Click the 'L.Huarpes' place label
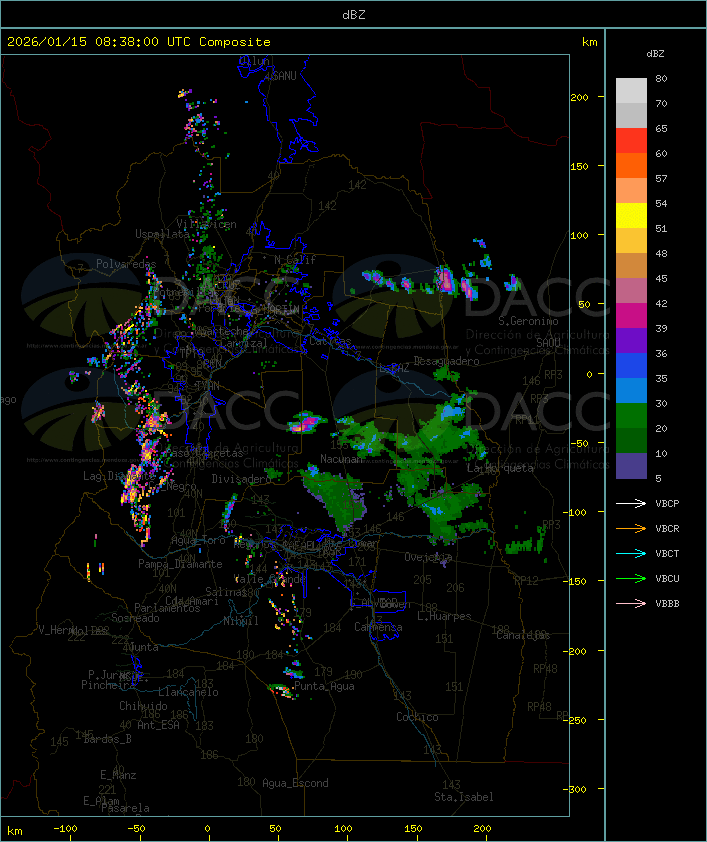Screen dimensions: 707x842 tap(444, 616)
